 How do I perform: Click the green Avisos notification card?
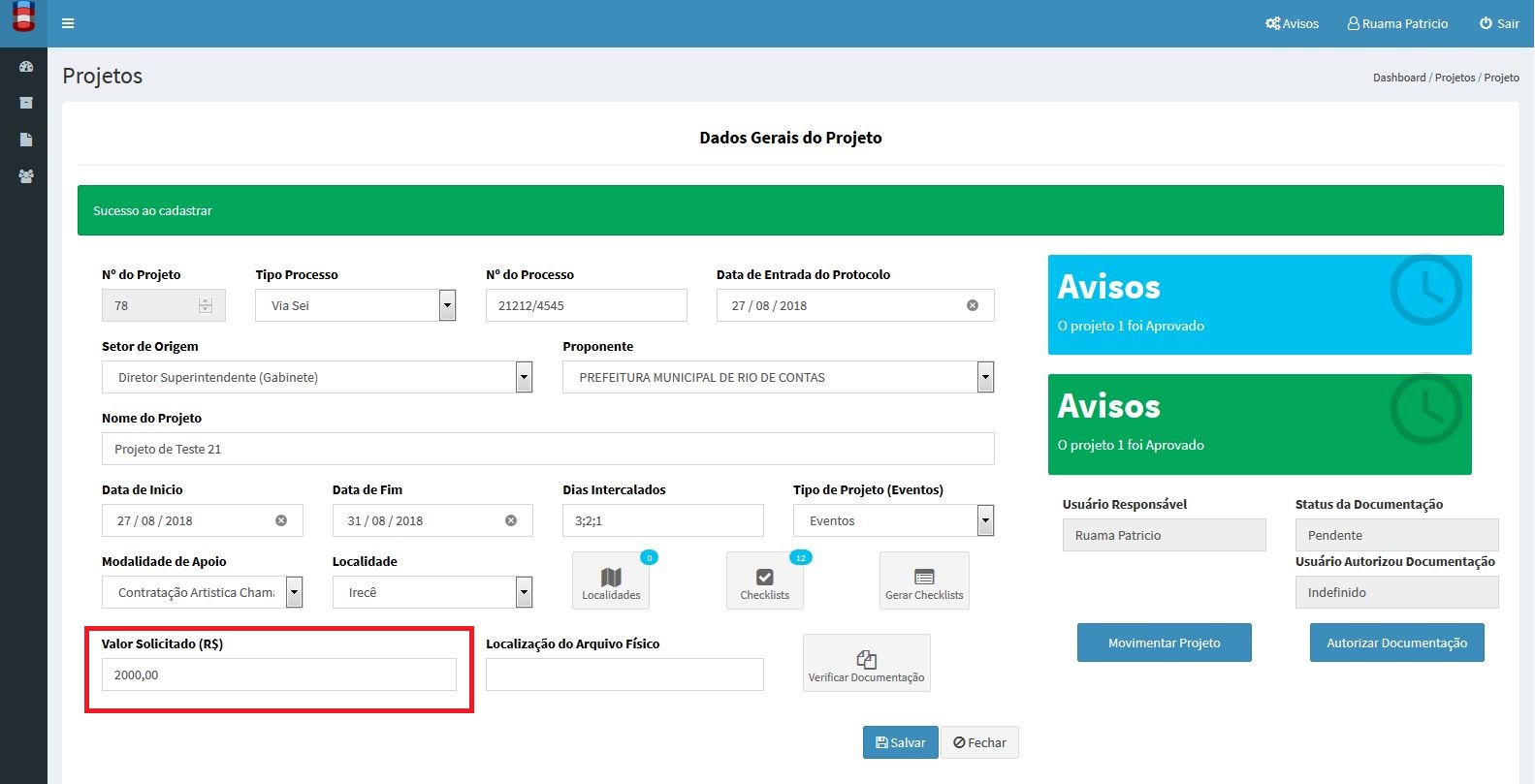point(1260,424)
